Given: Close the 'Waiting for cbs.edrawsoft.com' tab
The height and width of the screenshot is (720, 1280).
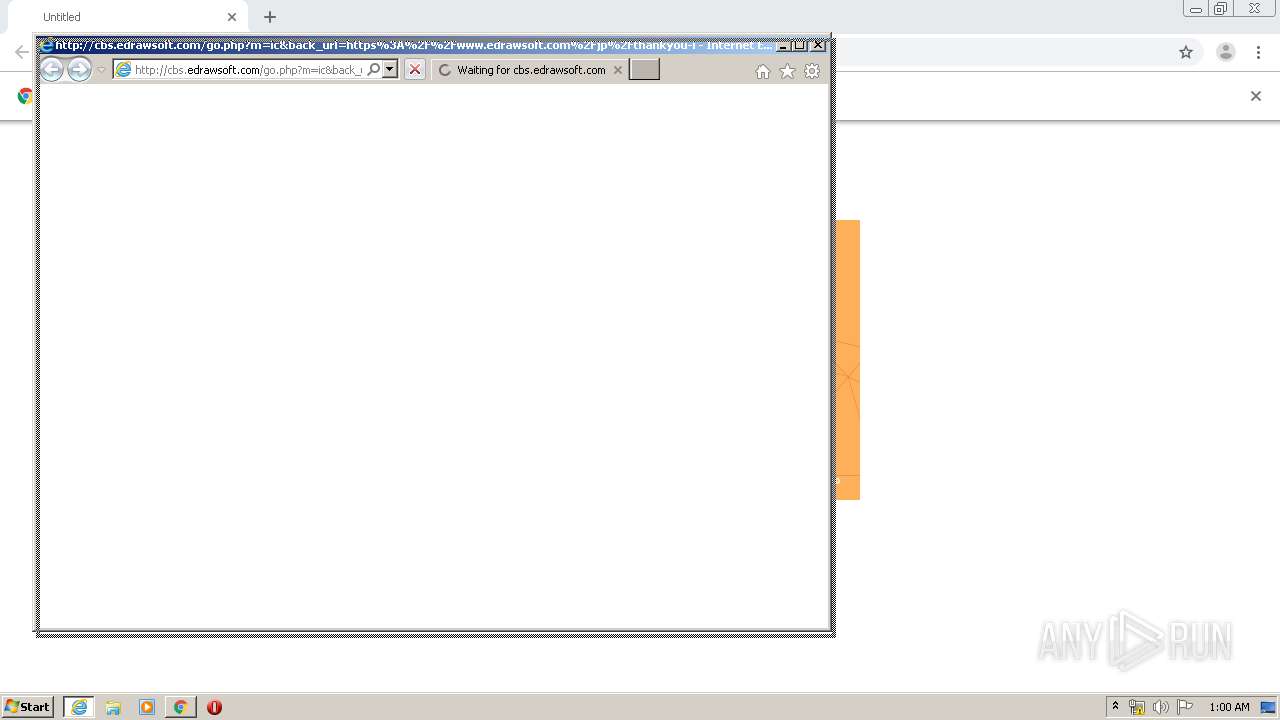Looking at the screenshot, I should pos(618,70).
